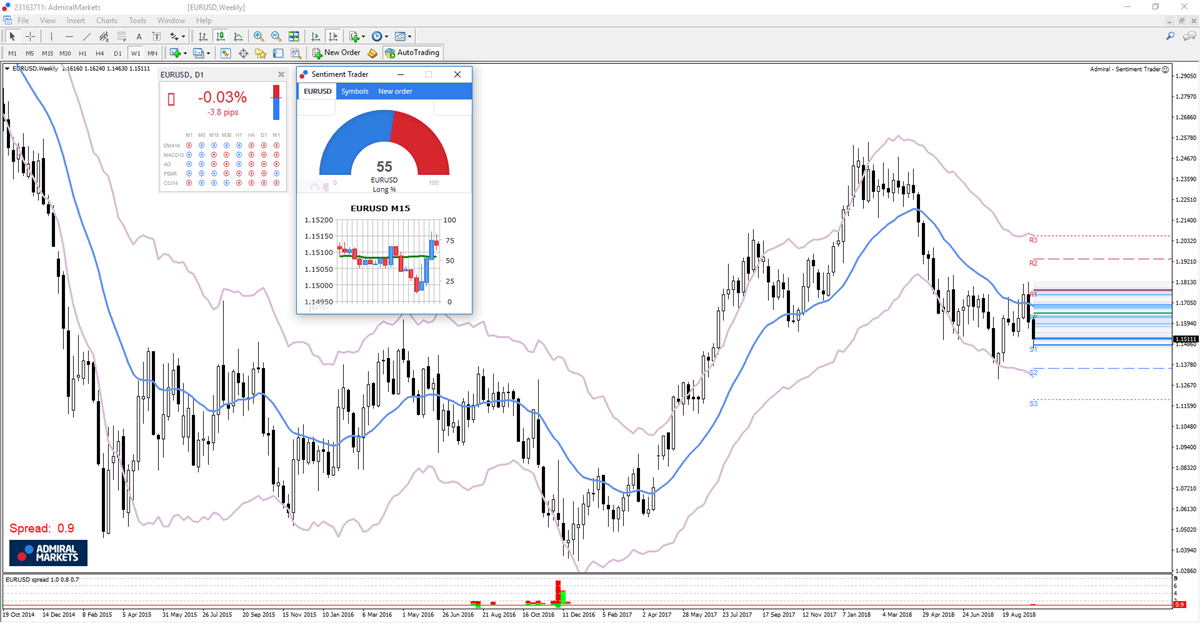Viewport: 1200px width, 623px height.
Task: Disable AutoTrading
Action: [x=411, y=52]
